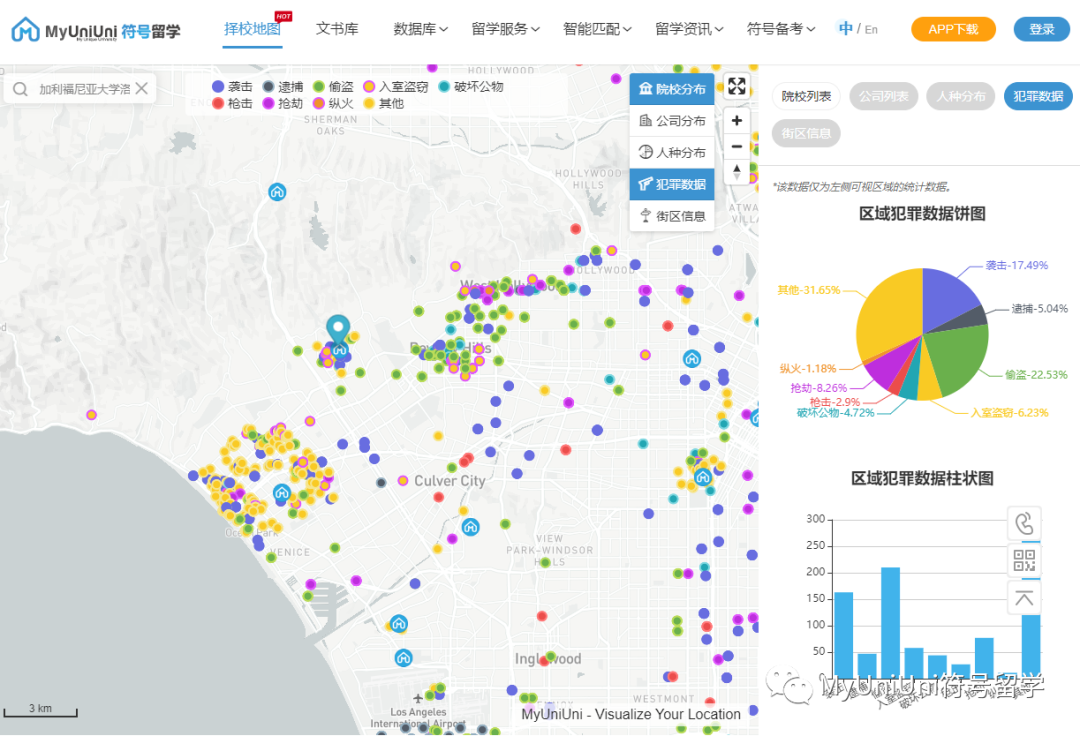Switch language to En

[x=871, y=30]
